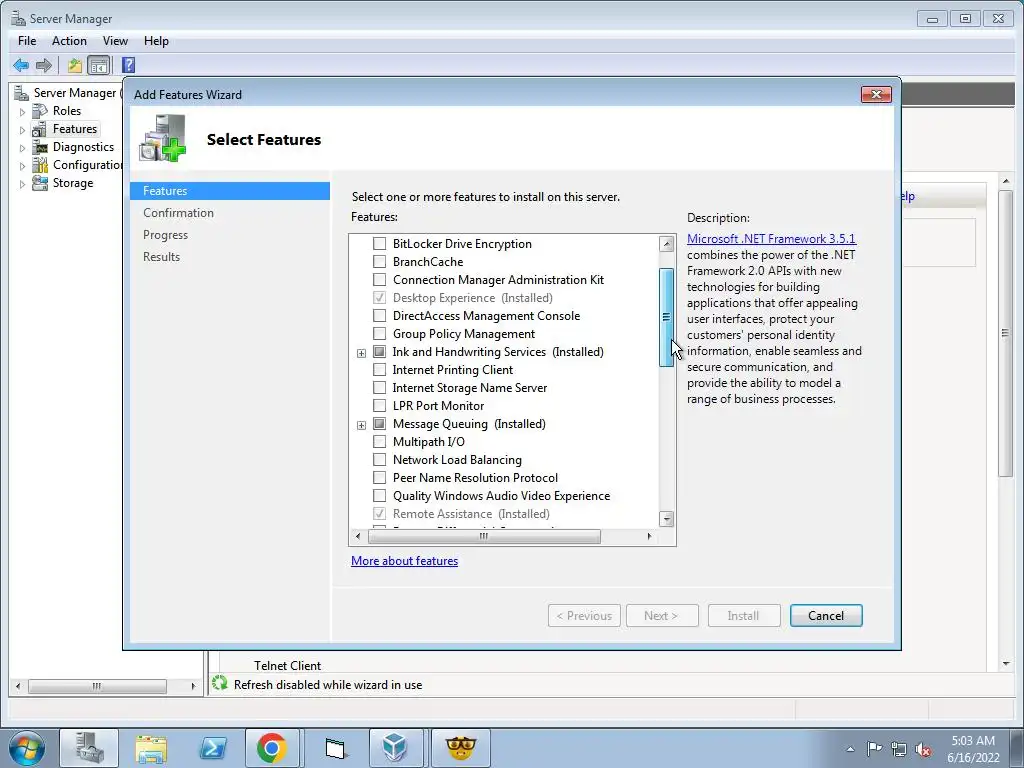Click the Back arrow toolbar icon
The width and height of the screenshot is (1024, 768).
(21, 65)
